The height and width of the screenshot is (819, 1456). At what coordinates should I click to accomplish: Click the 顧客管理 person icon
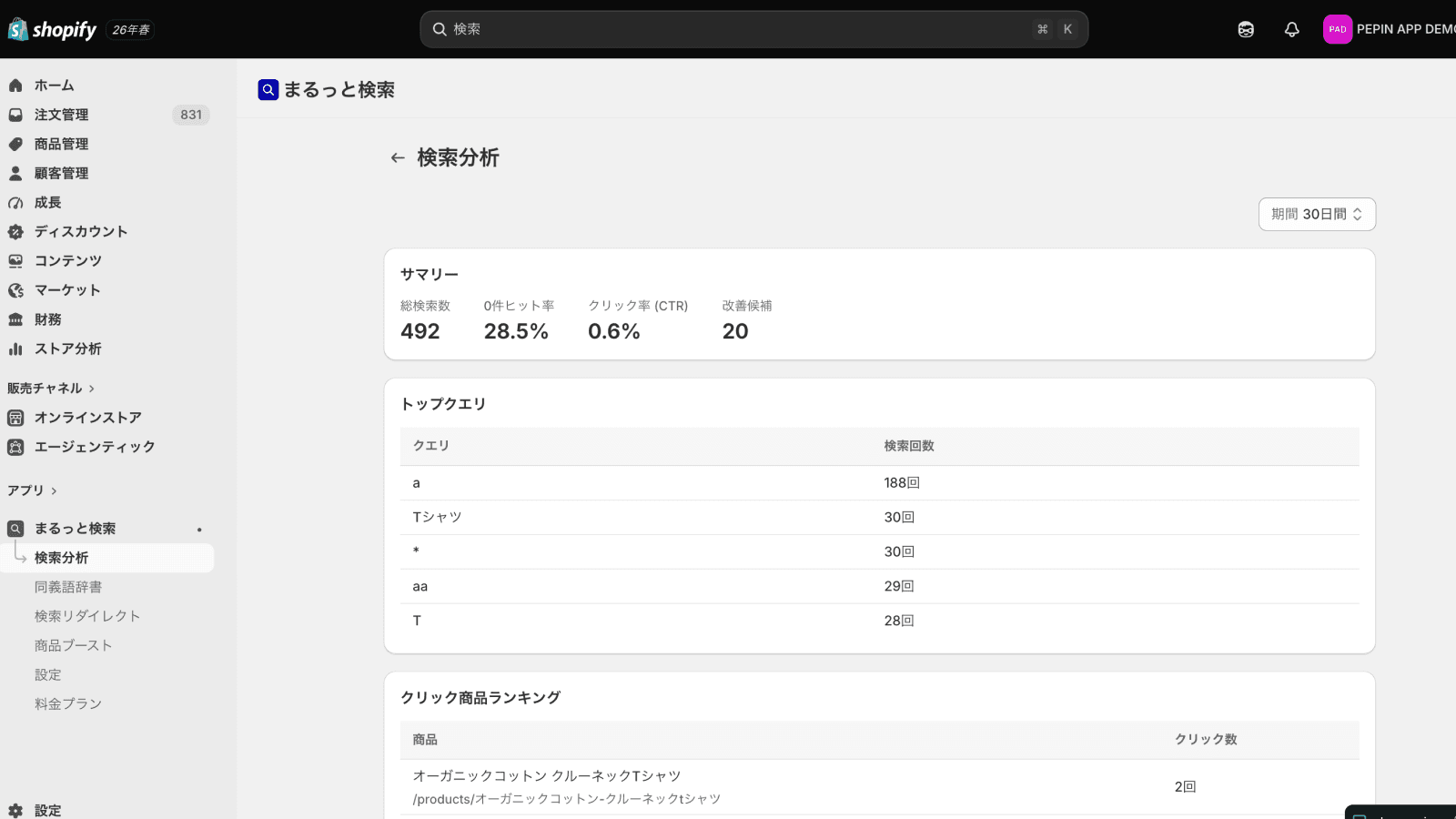pyautogui.click(x=15, y=173)
